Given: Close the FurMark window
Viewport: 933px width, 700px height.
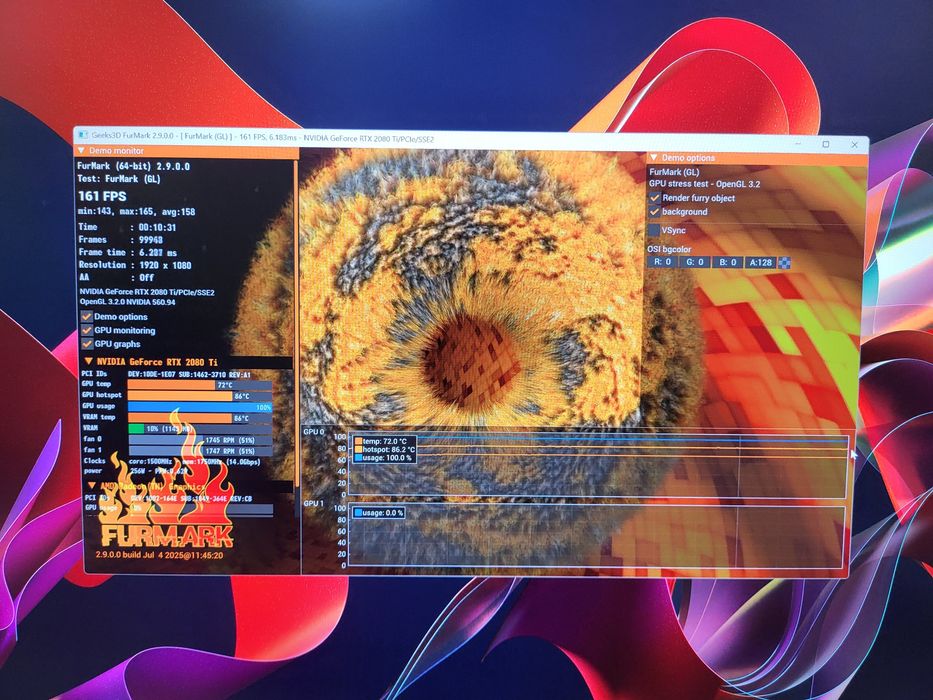Looking at the screenshot, I should (854, 145).
